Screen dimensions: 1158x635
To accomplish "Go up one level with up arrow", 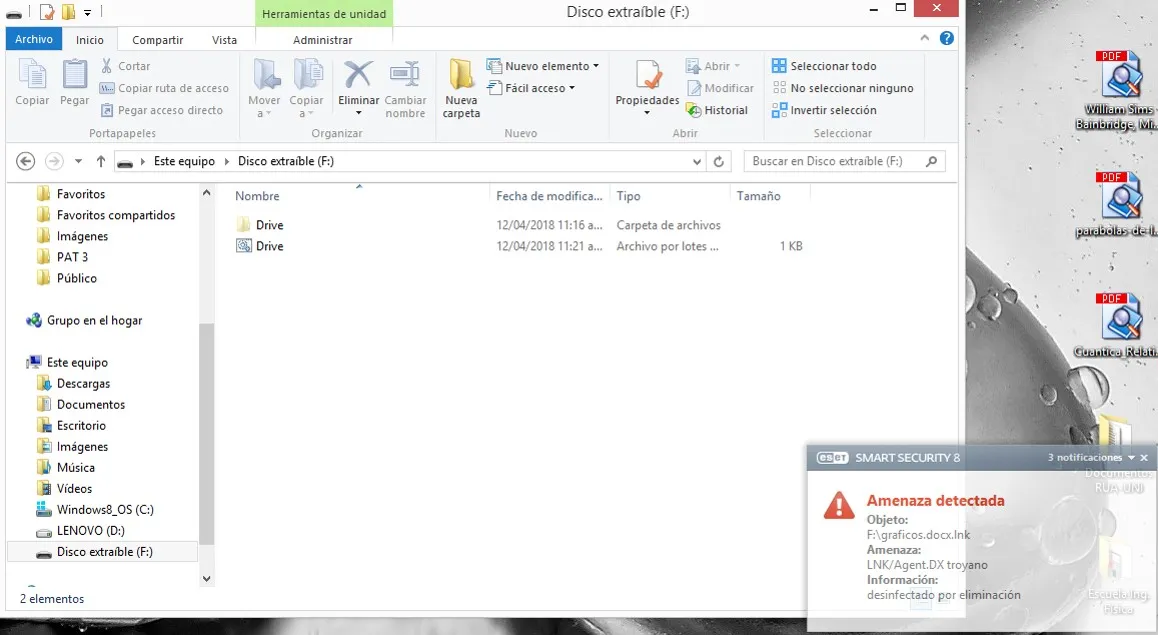I will (x=100, y=161).
